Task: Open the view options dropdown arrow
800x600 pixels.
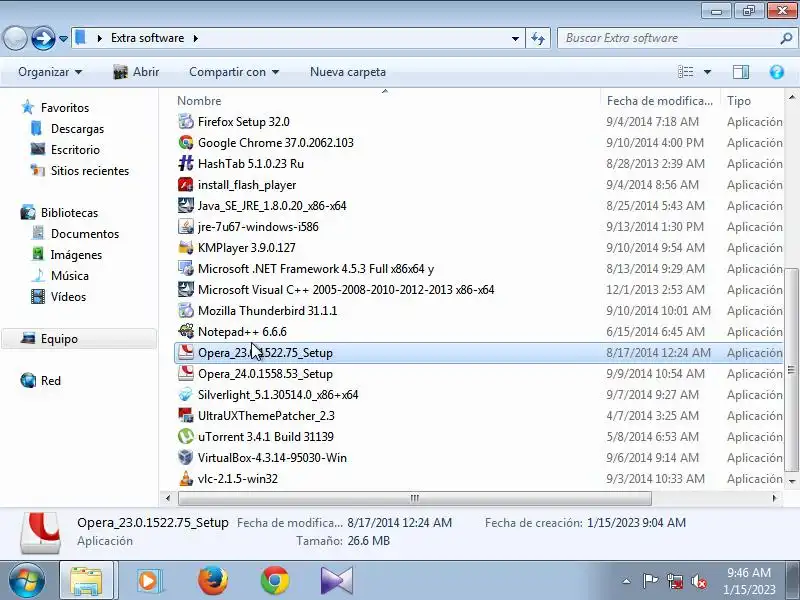Action: coord(707,72)
